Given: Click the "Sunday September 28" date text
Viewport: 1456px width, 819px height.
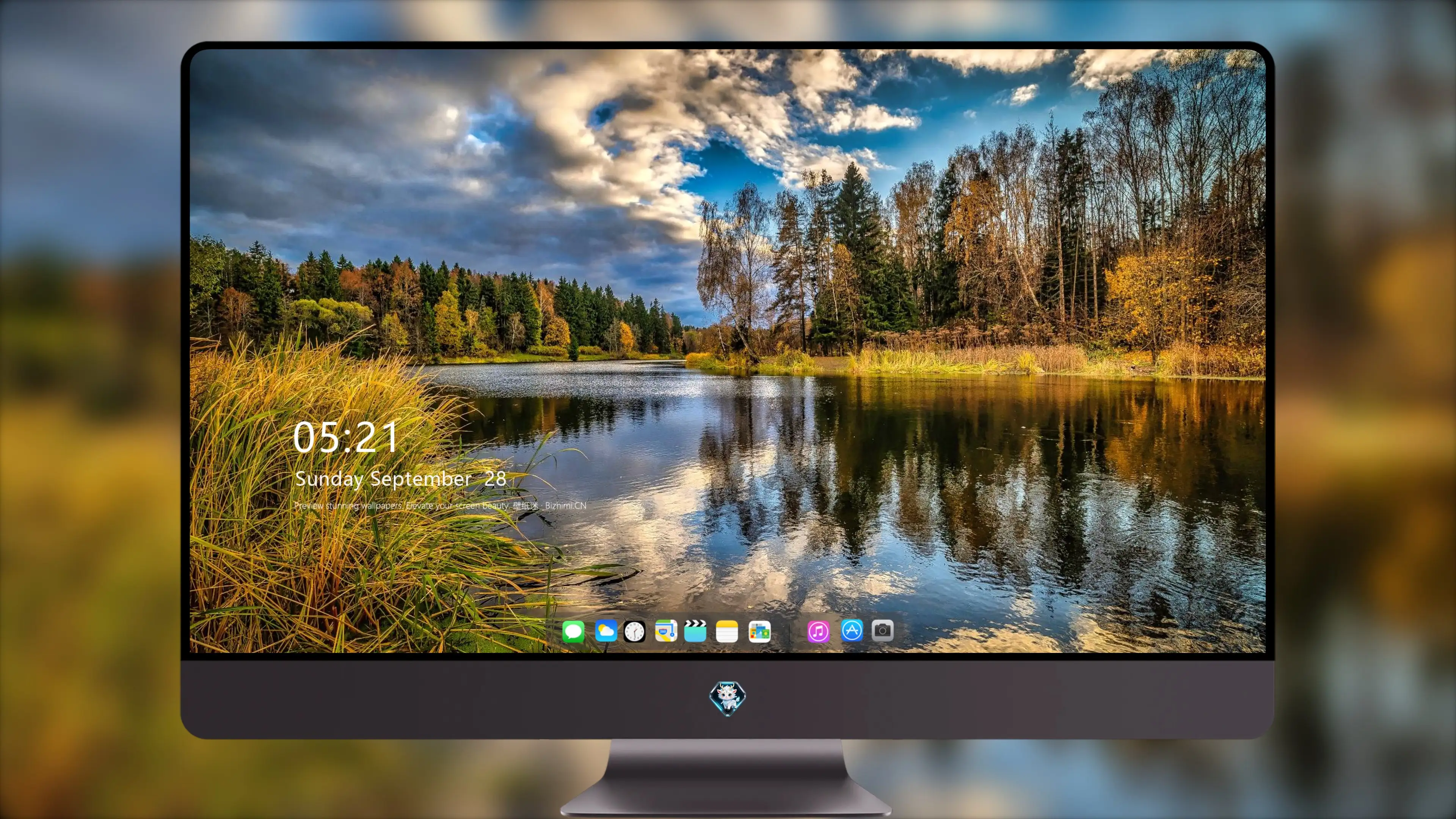Looking at the screenshot, I should click(x=400, y=479).
